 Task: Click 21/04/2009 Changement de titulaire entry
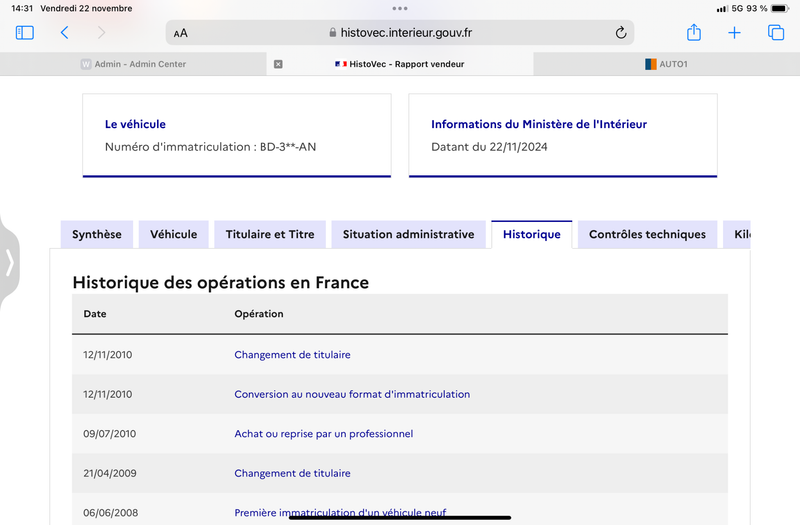tap(292, 473)
